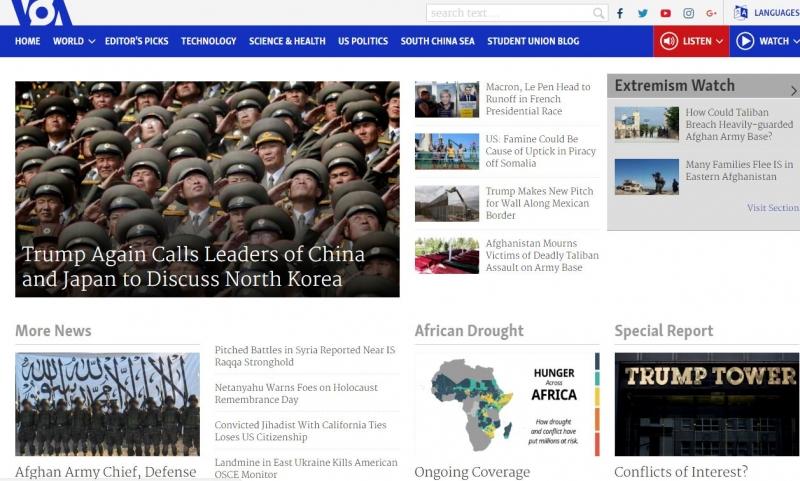Advance Extremism Watch with the right arrow

[794, 90]
